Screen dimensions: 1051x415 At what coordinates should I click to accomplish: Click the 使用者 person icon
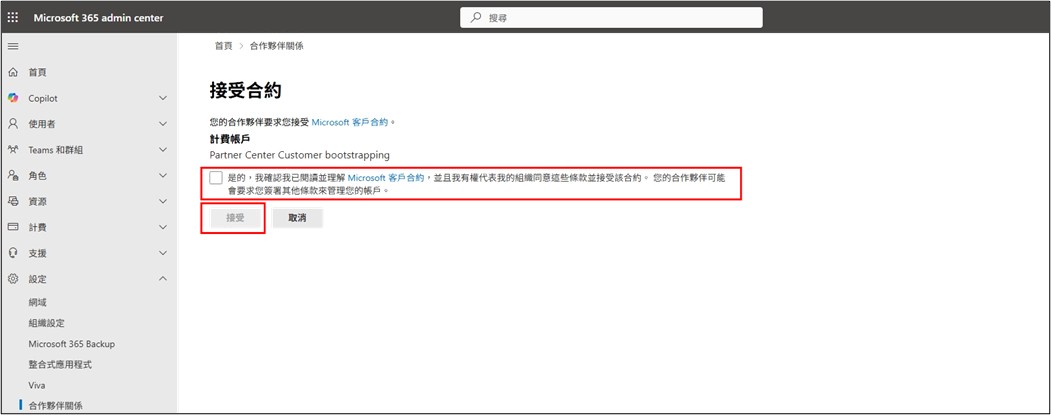13,124
